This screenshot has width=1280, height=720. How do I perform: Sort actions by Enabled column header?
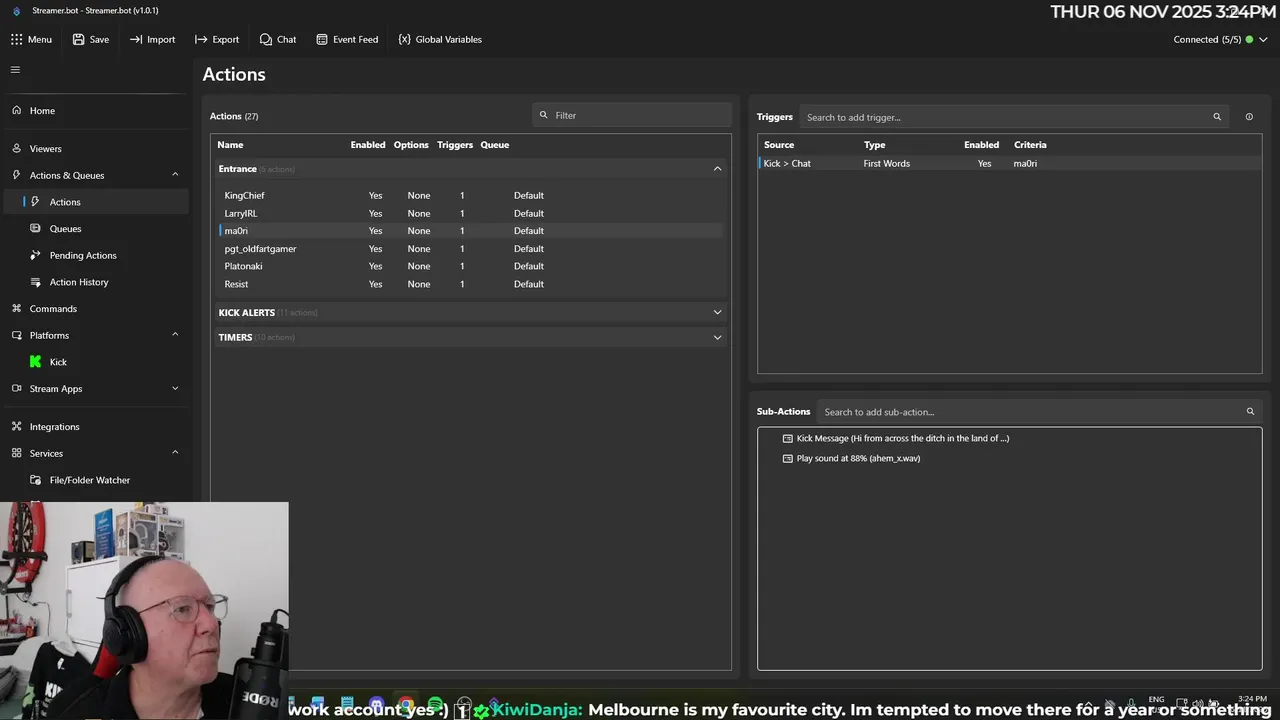(368, 145)
